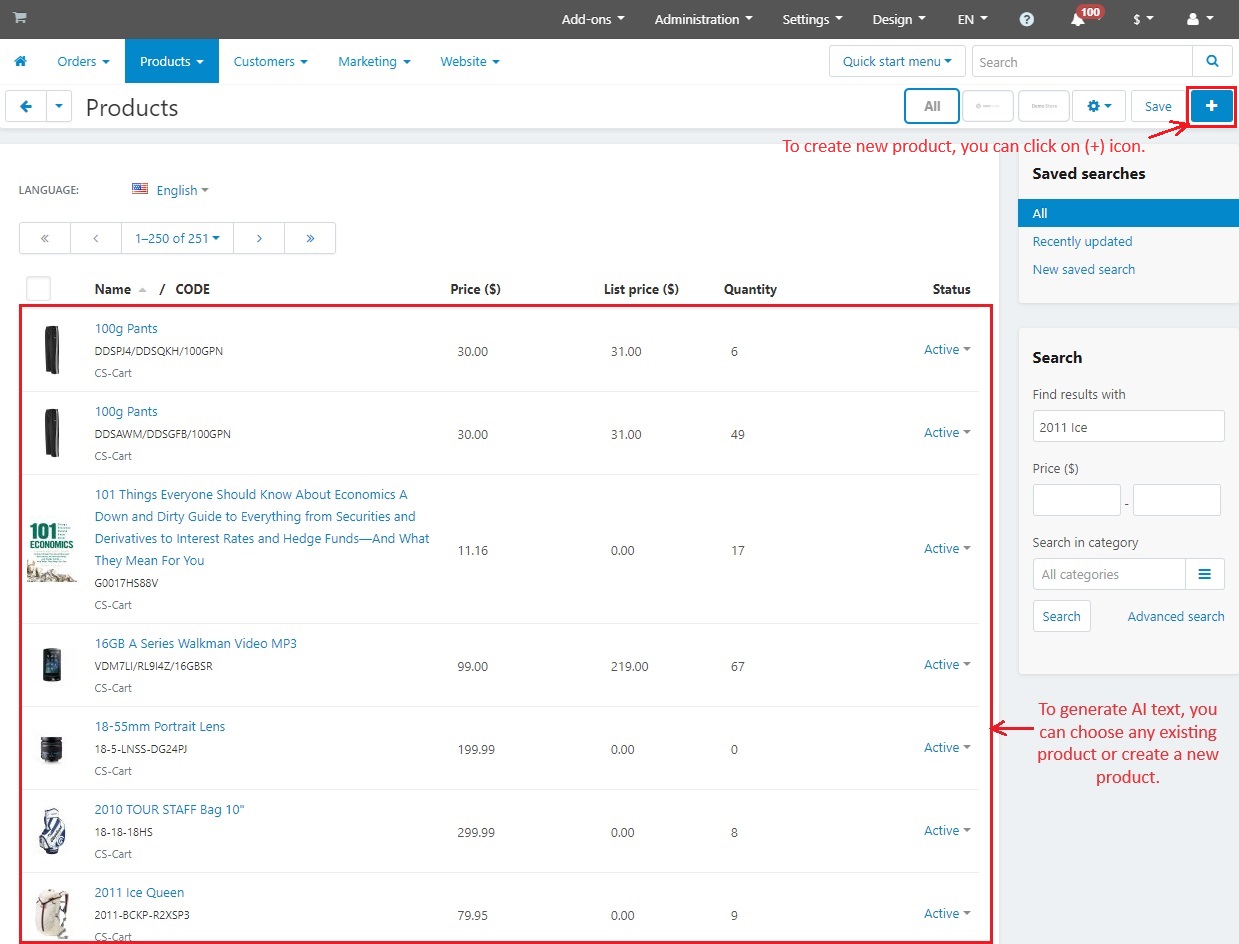Go to the next results page
The height and width of the screenshot is (944, 1239).
coord(259,238)
